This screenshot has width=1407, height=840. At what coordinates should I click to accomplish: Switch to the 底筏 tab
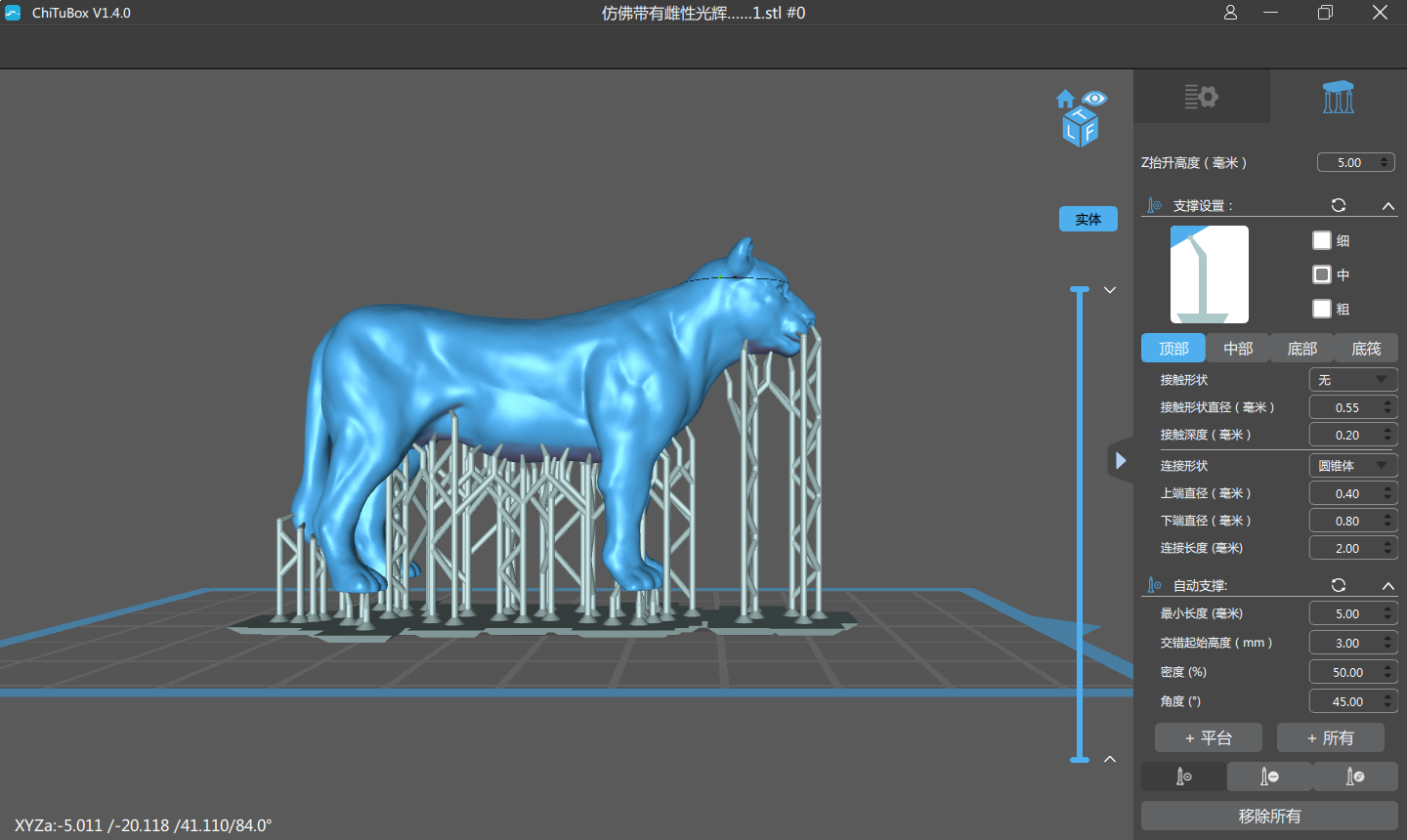pyautogui.click(x=1366, y=349)
